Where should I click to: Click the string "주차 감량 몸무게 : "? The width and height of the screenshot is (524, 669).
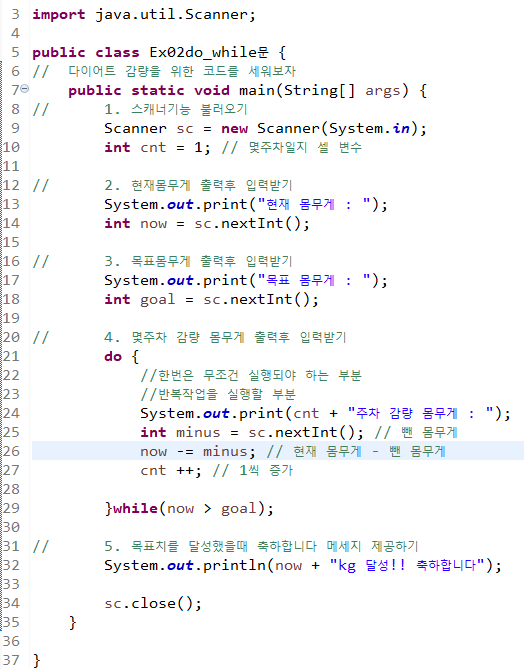[421, 413]
